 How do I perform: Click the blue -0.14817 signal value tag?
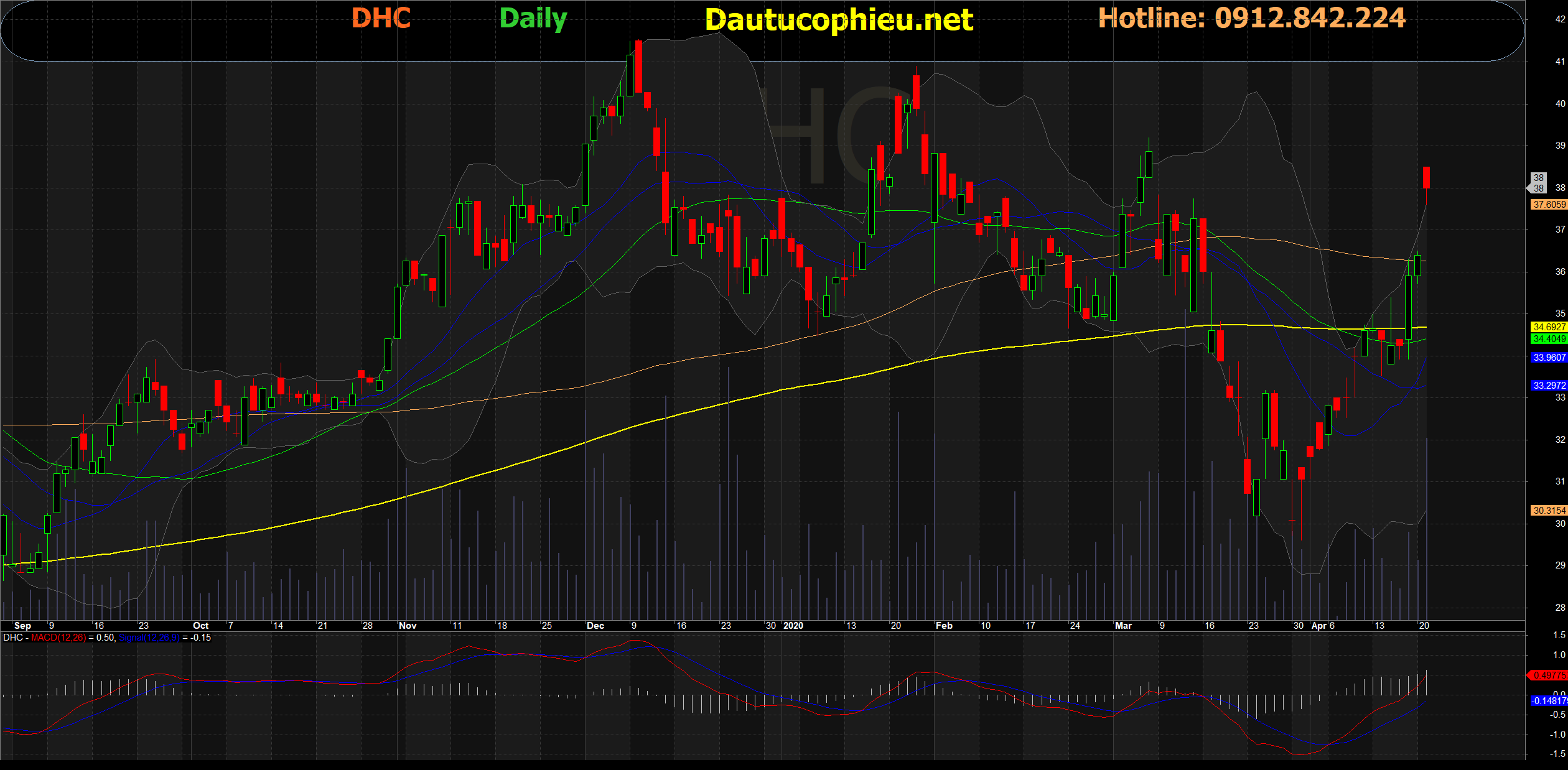(1549, 701)
